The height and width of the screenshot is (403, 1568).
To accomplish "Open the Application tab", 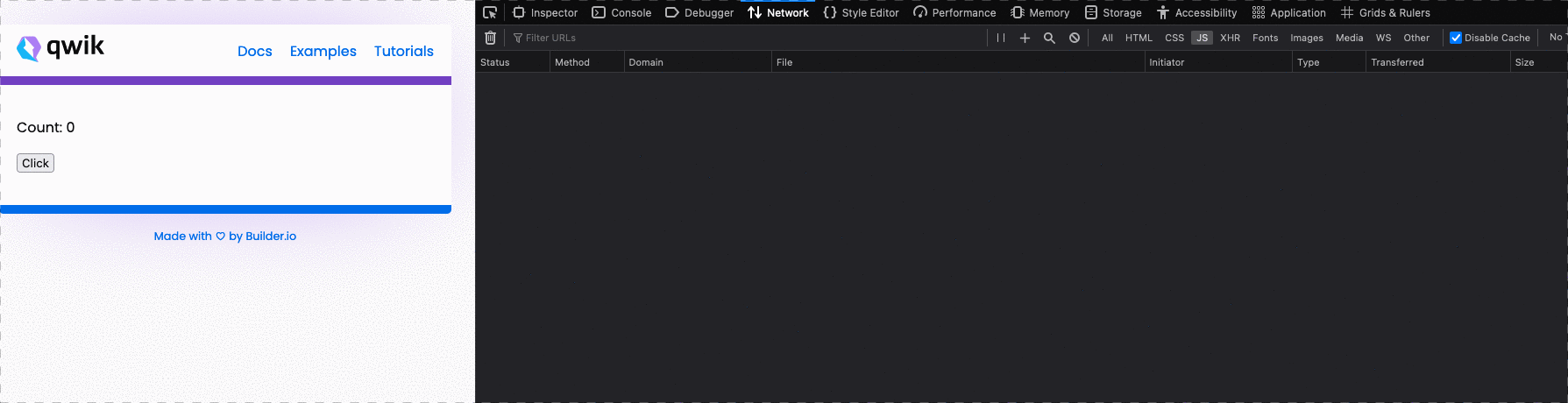I will point(1288,12).
